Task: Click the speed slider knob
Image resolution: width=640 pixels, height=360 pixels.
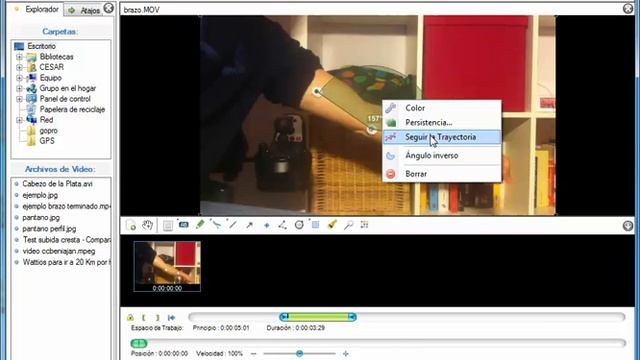Action: point(299,353)
